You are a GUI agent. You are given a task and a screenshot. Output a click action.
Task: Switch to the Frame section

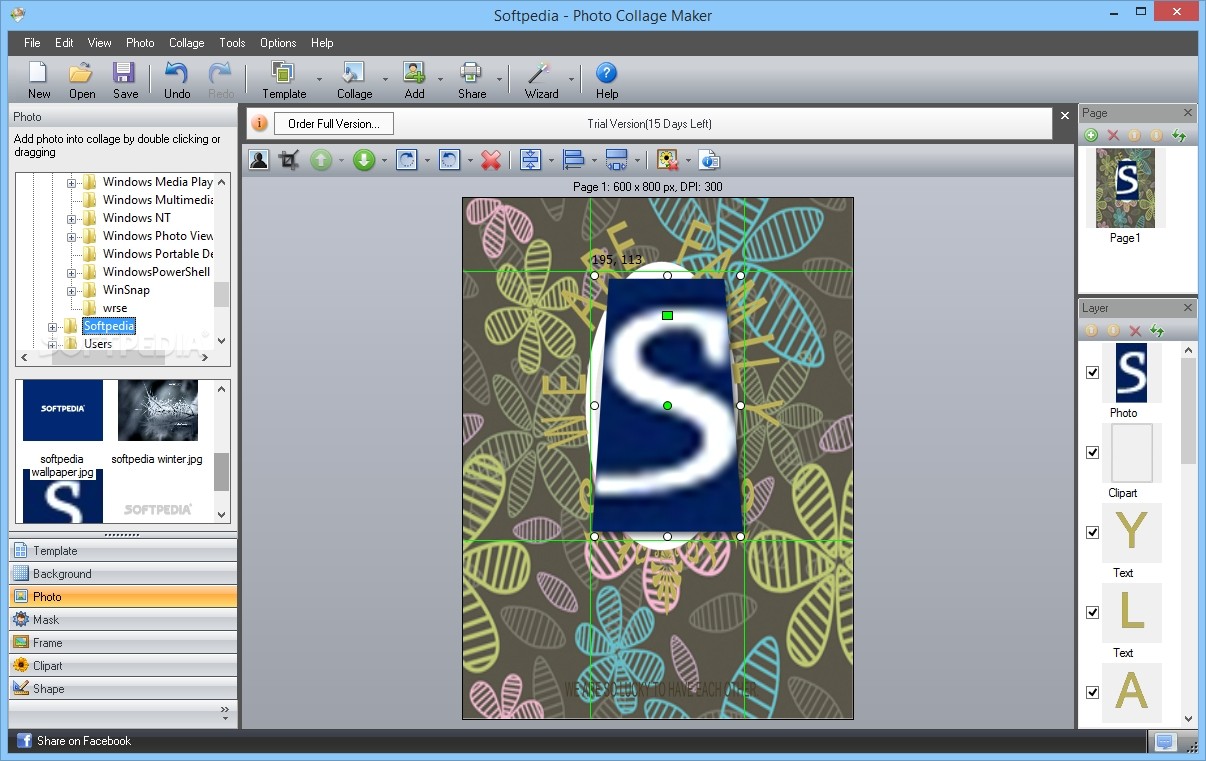click(x=123, y=643)
